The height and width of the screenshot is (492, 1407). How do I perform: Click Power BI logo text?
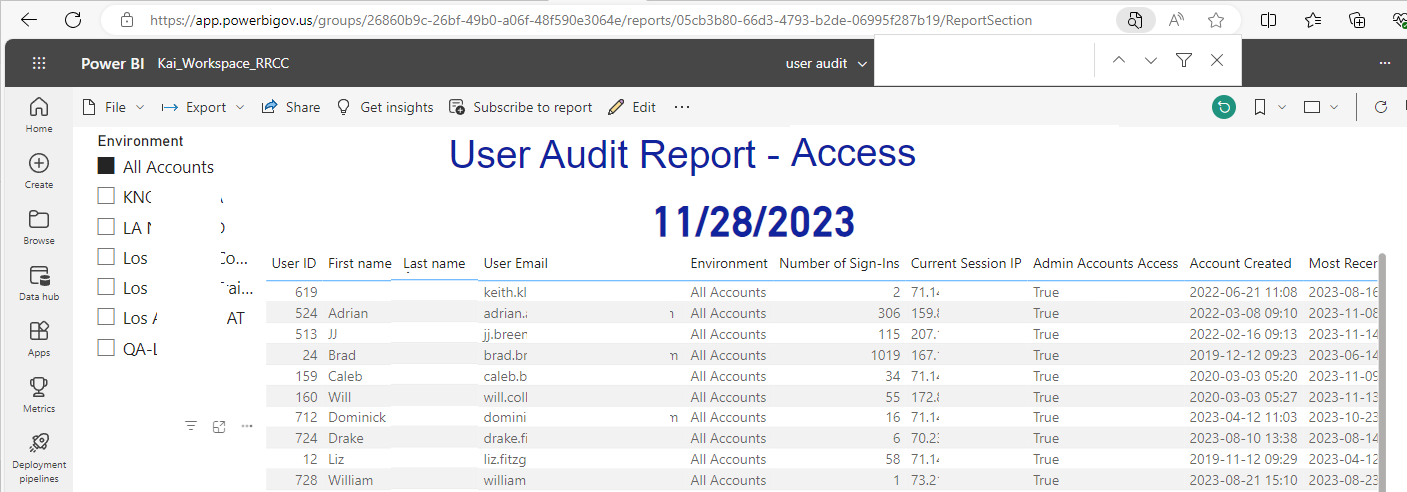coord(112,63)
